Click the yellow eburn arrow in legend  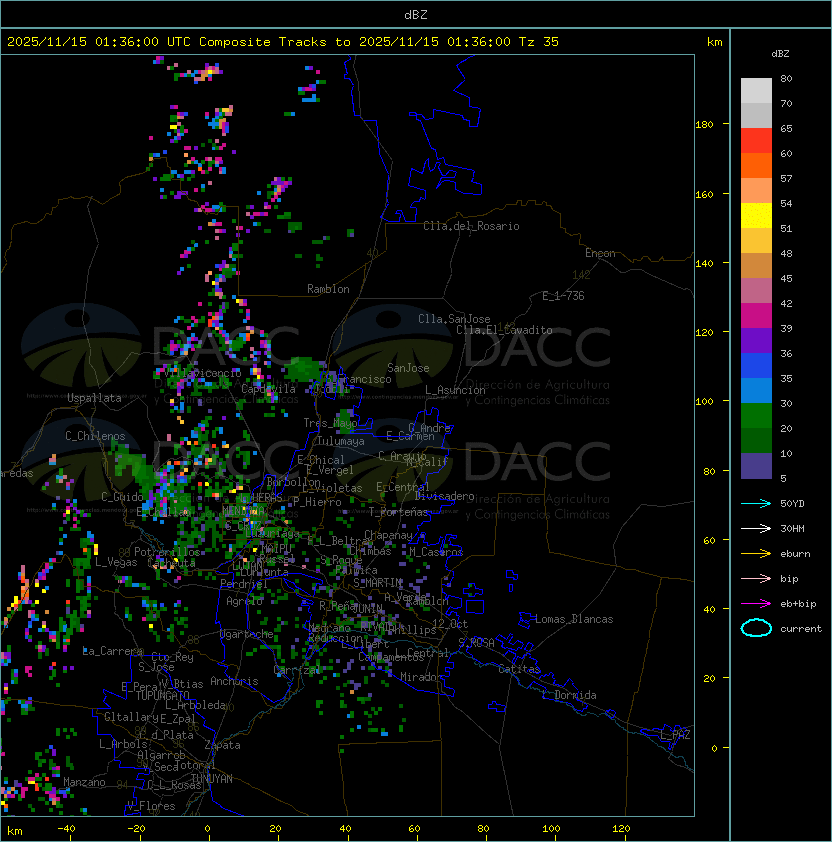(756, 554)
